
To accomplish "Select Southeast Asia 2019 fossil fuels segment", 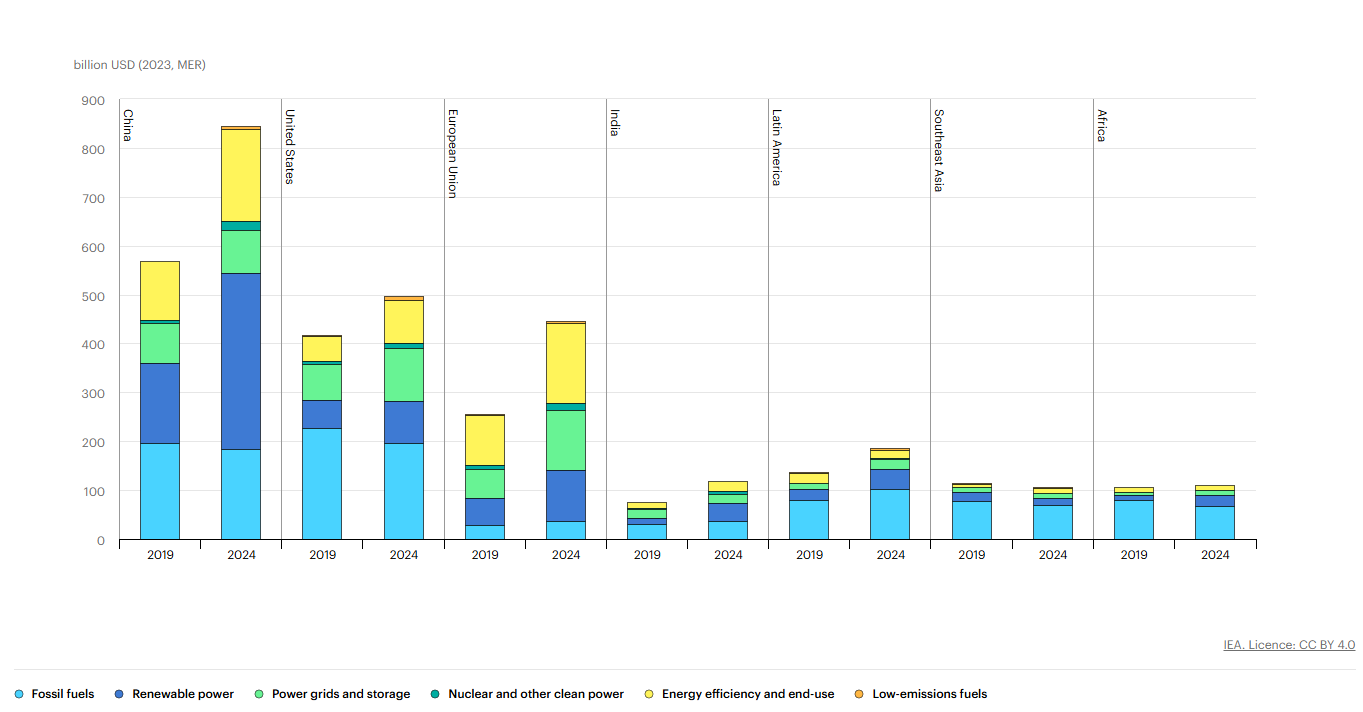I will [972, 521].
